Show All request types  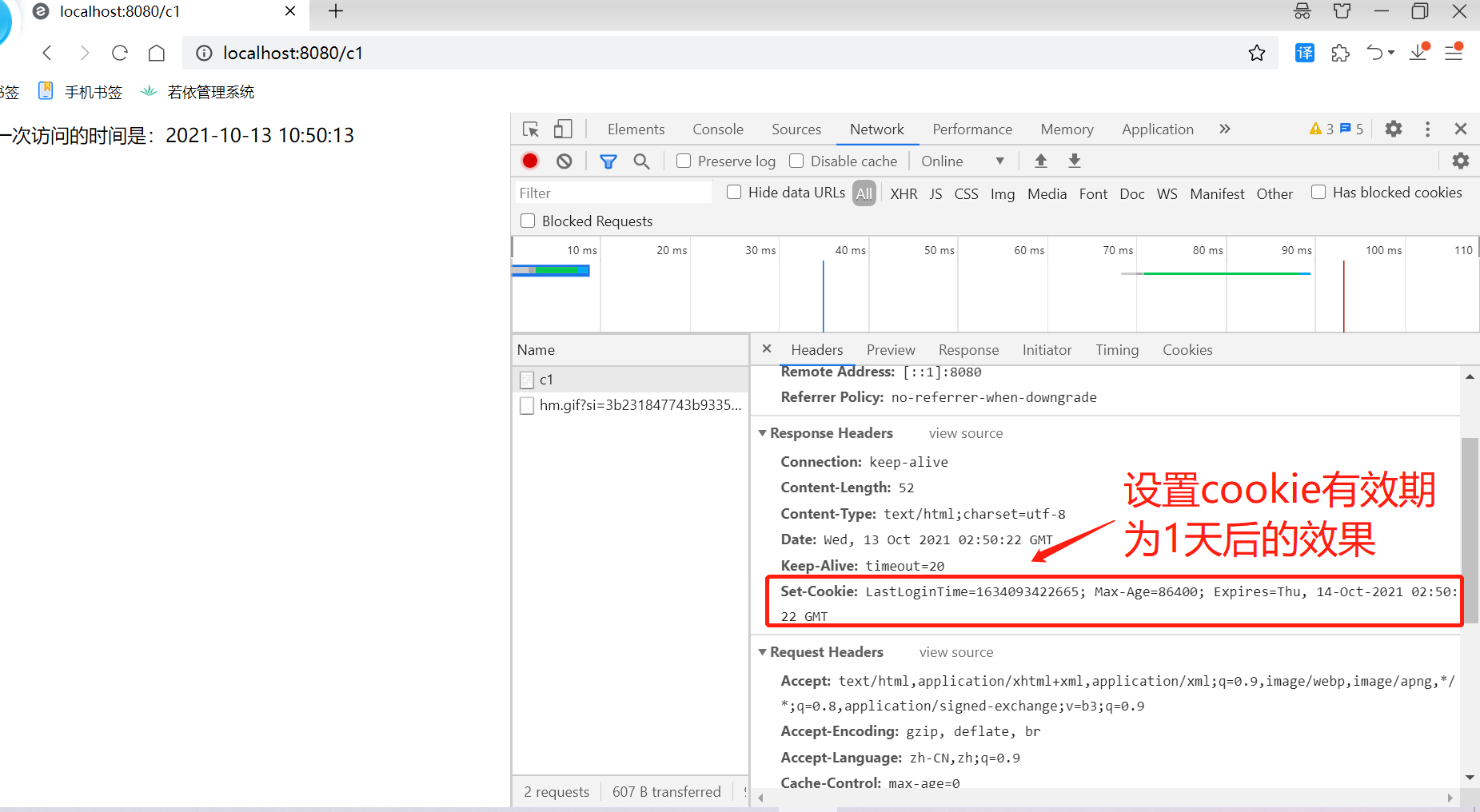pyautogui.click(x=864, y=193)
